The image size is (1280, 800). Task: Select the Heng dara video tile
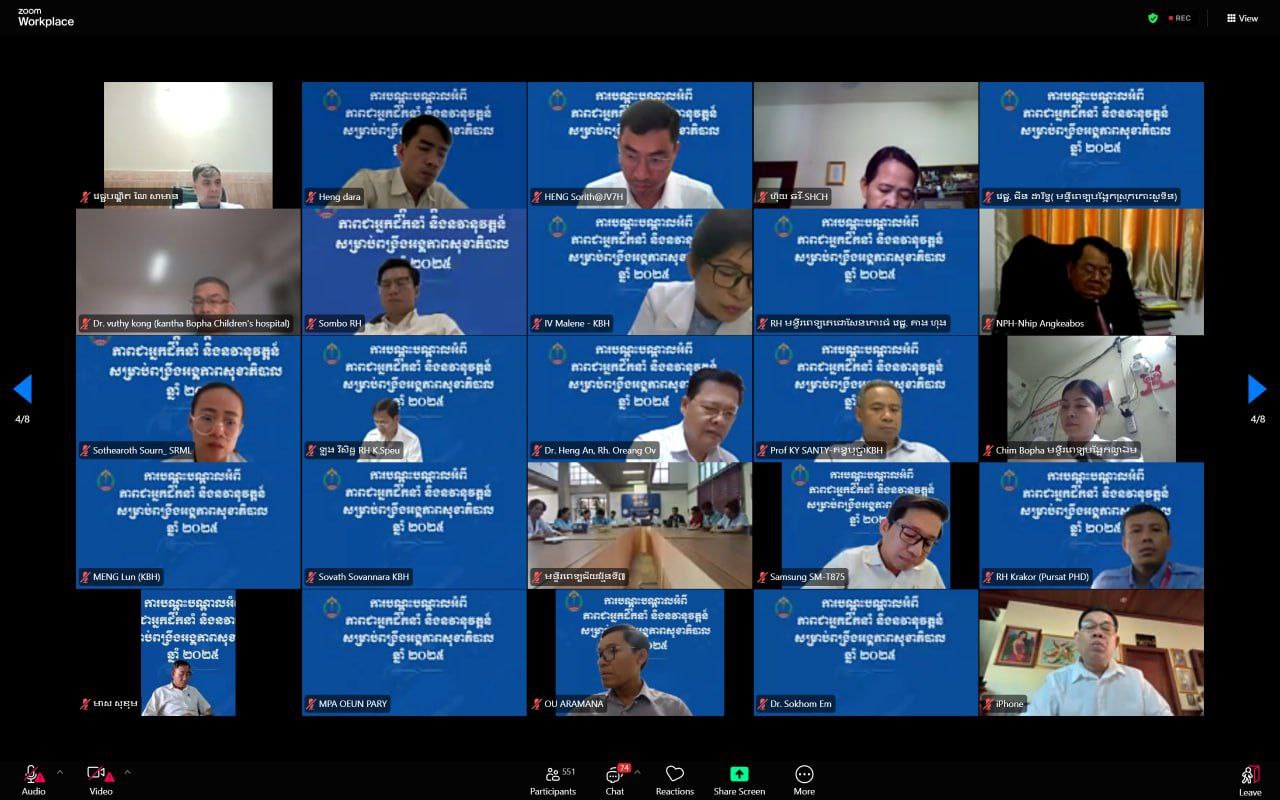[414, 145]
